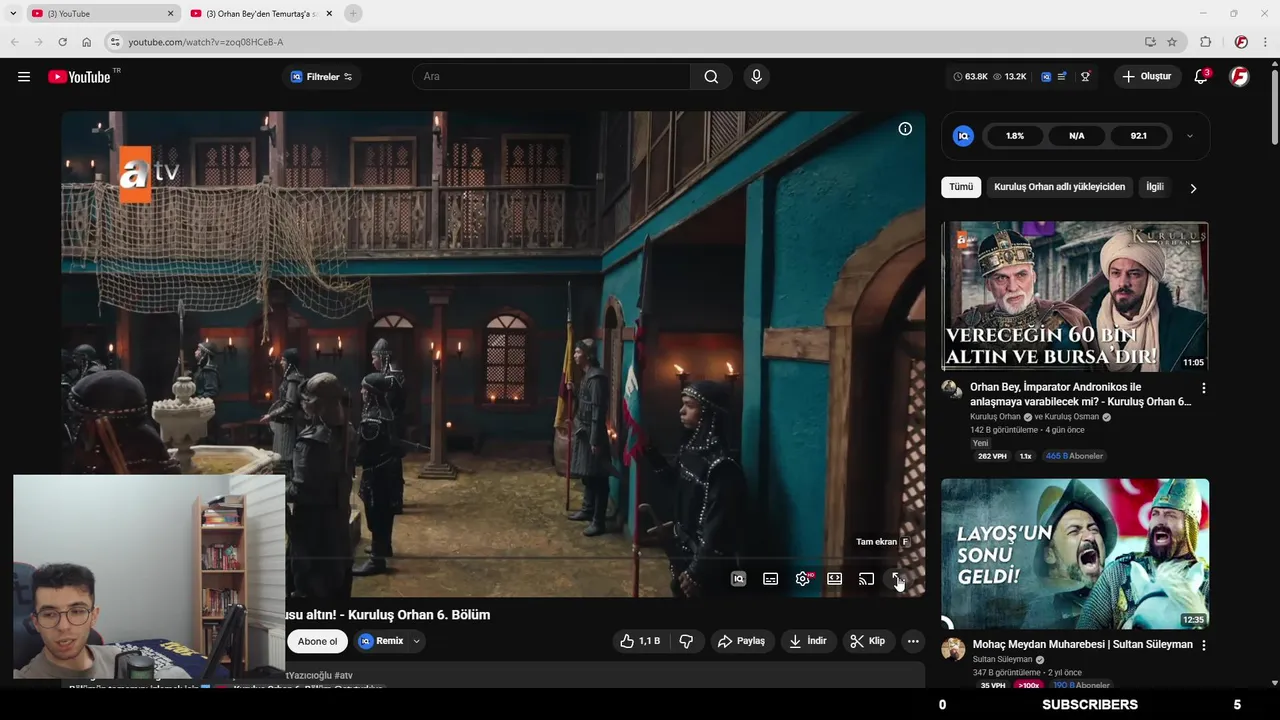Dislike the video thumbs-down icon
Viewport: 1280px width, 720px height.
tap(686, 641)
